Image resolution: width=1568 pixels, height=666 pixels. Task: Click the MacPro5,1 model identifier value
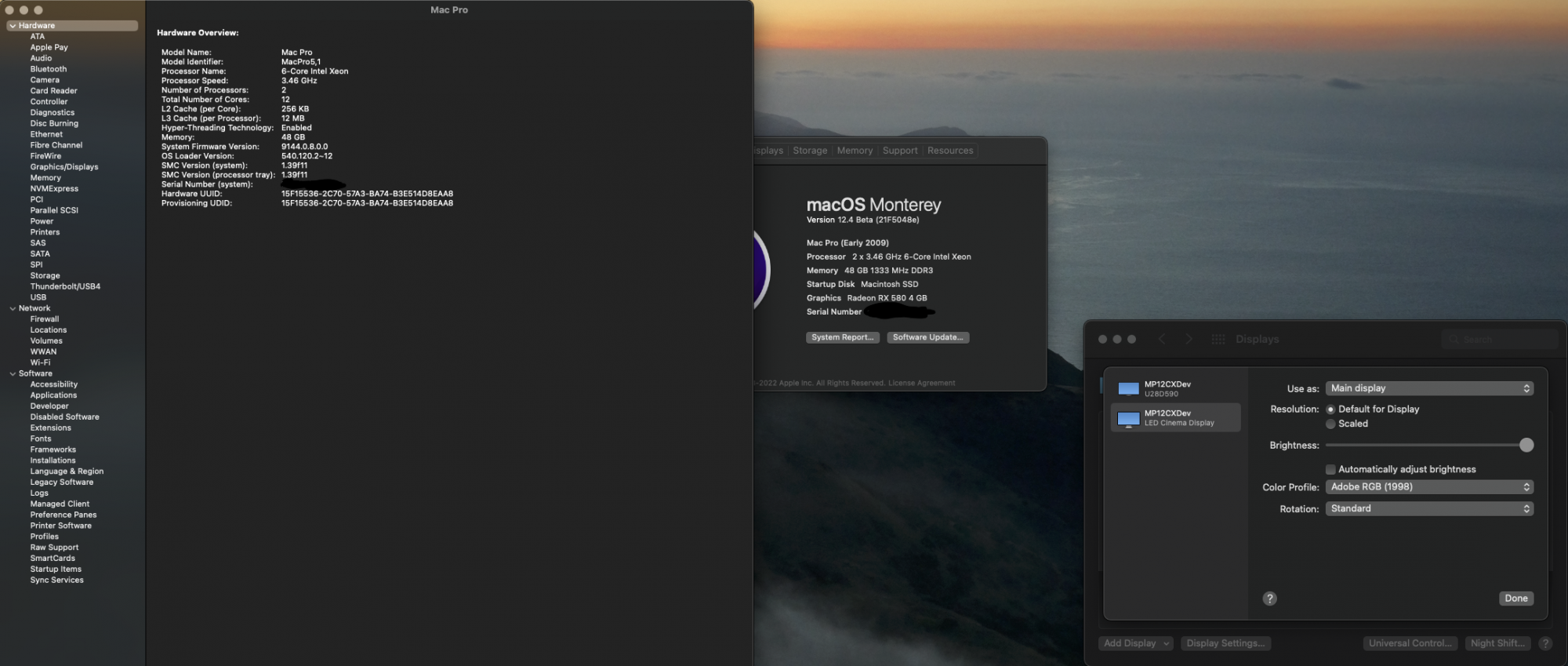[301, 62]
